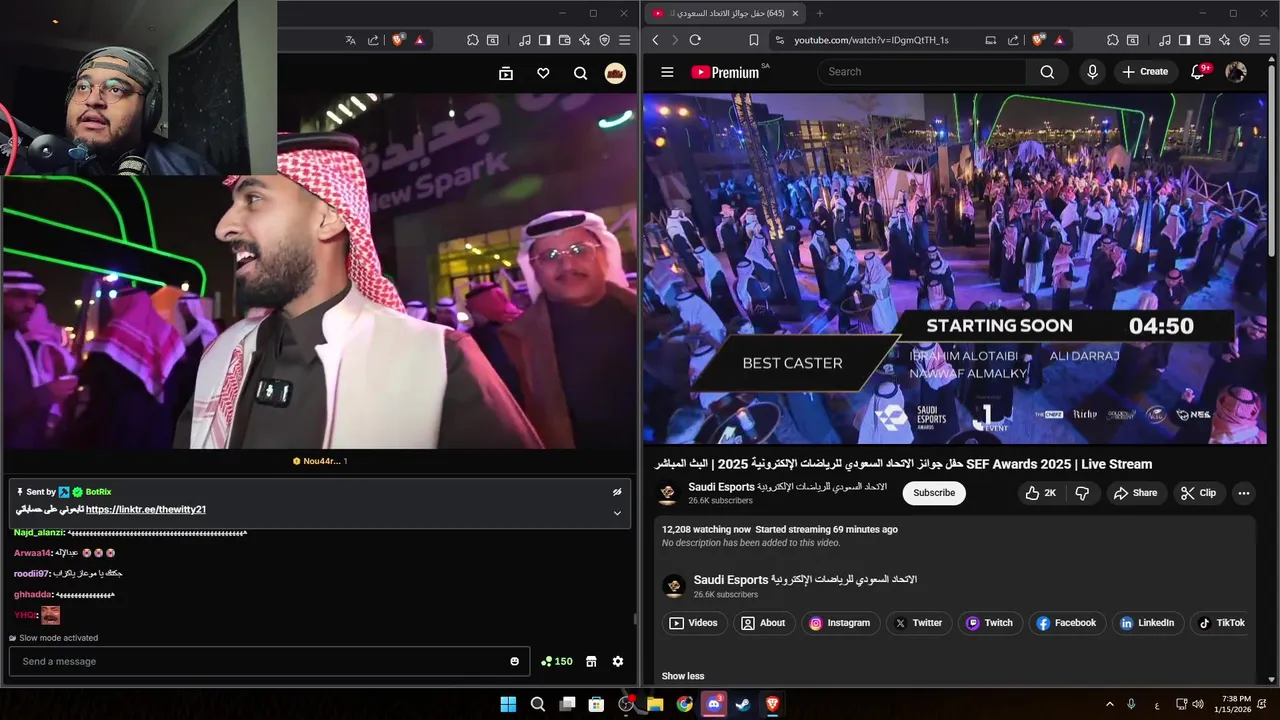Viewport: 1280px width, 720px height.
Task: Open extensions puzzle icon in YouTube window
Action: click(1112, 40)
